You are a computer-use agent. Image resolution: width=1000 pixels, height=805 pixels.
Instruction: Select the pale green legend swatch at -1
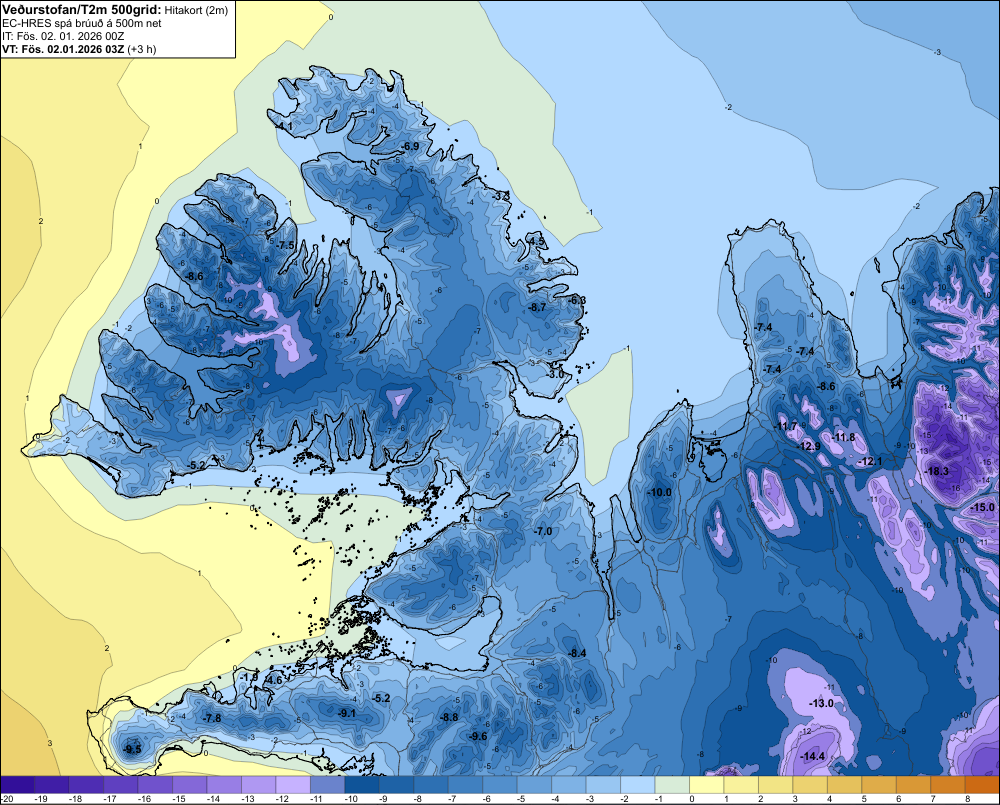tap(672, 784)
